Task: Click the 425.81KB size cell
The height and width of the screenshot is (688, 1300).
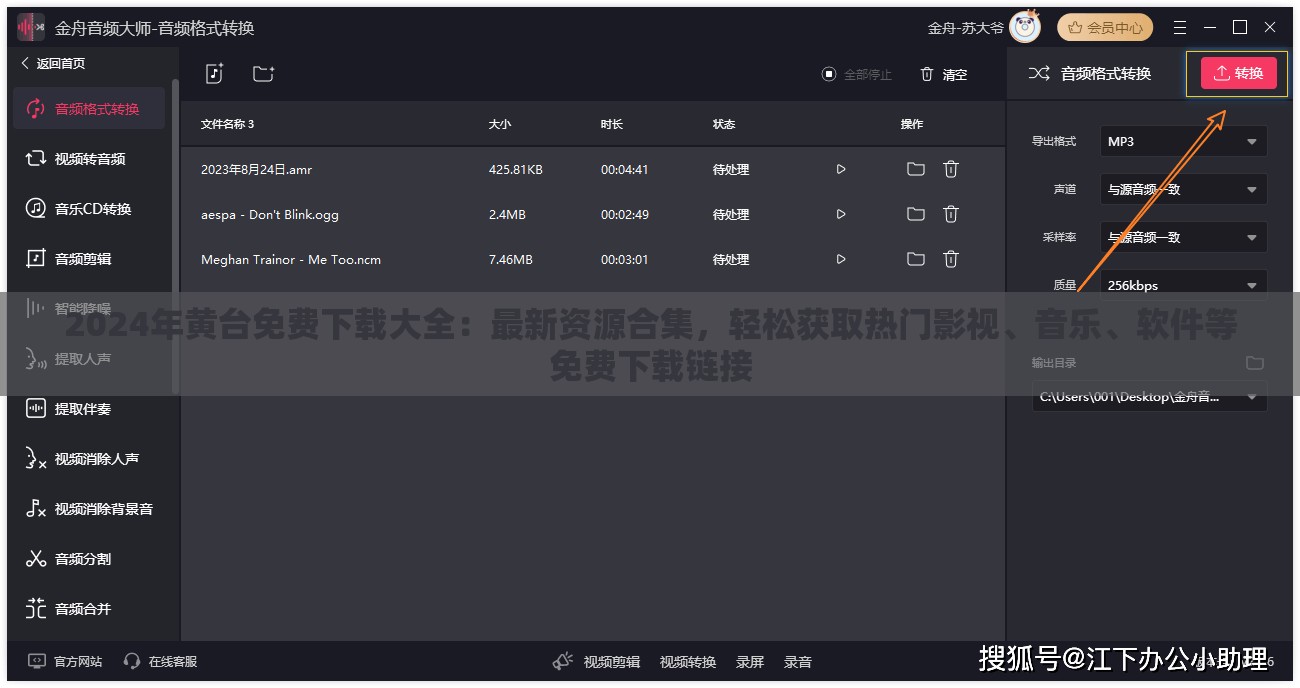Action: [515, 169]
